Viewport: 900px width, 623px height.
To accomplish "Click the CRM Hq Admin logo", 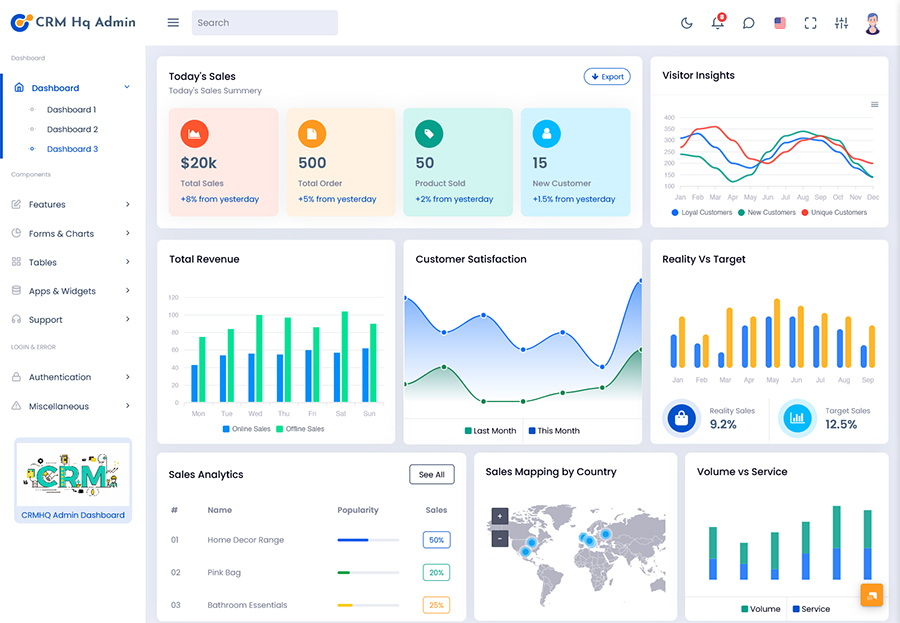I will pos(73,22).
